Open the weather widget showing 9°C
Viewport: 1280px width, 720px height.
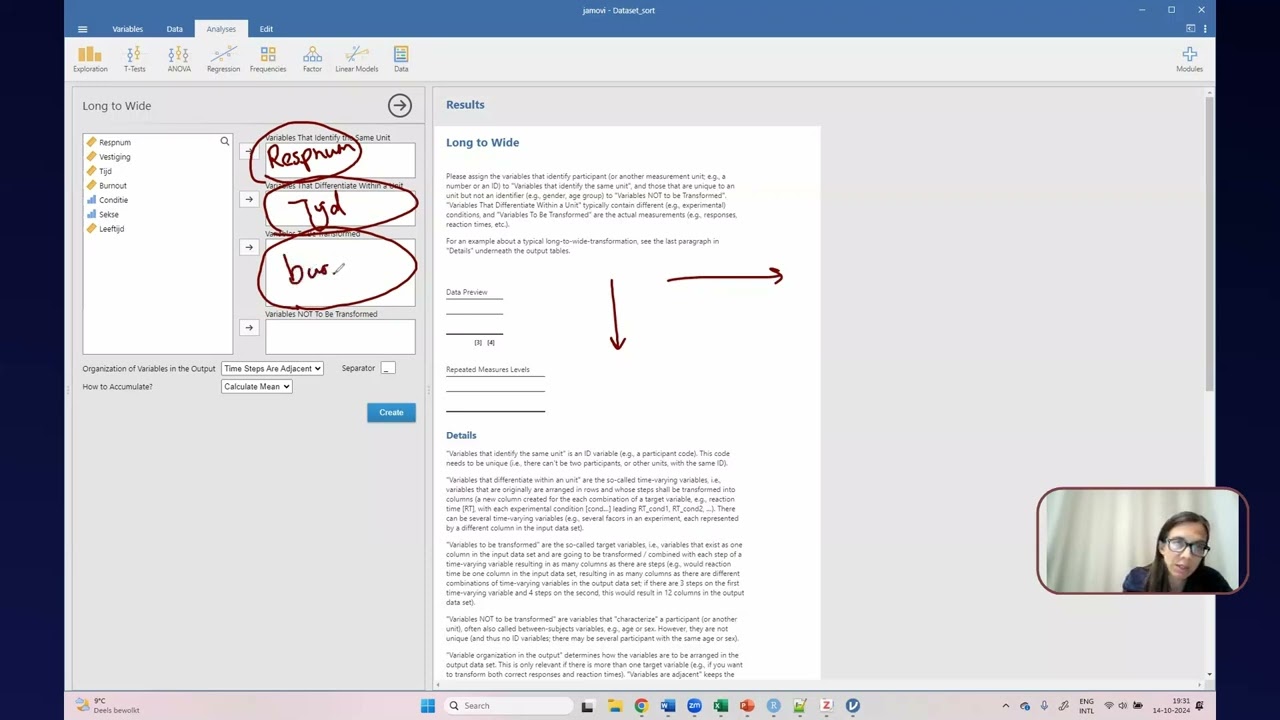[108, 706]
